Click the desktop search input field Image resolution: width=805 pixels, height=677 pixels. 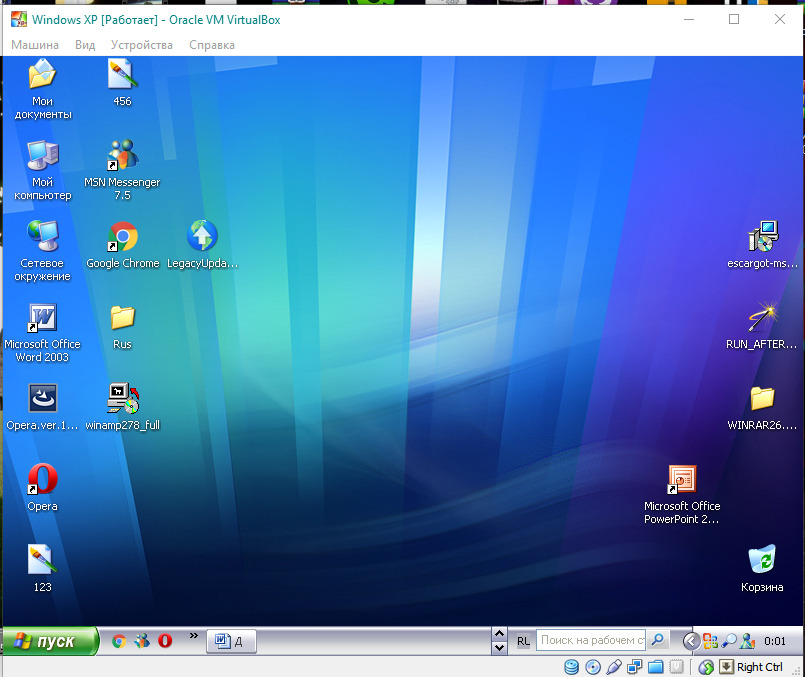pos(591,640)
